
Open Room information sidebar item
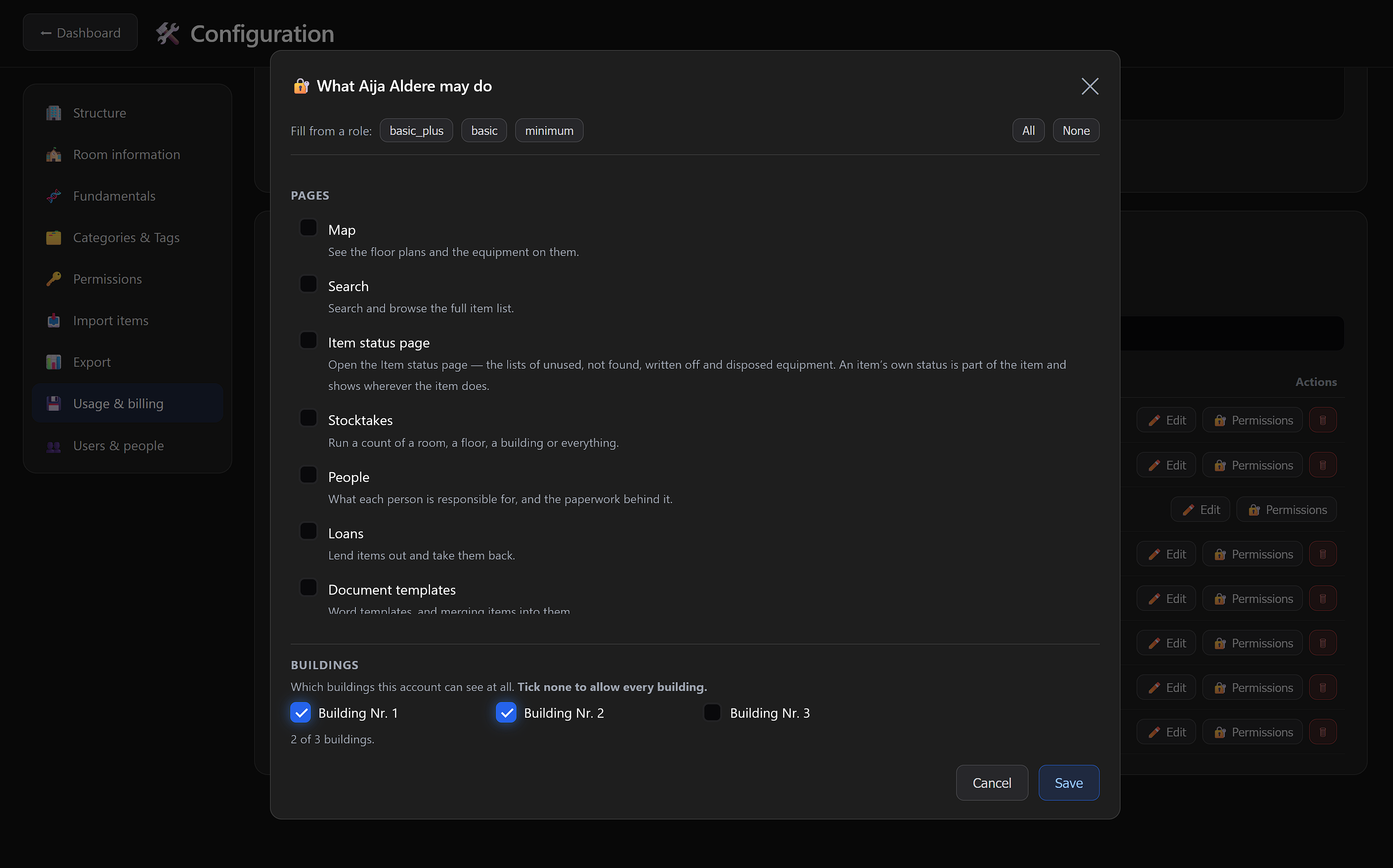[128, 154]
